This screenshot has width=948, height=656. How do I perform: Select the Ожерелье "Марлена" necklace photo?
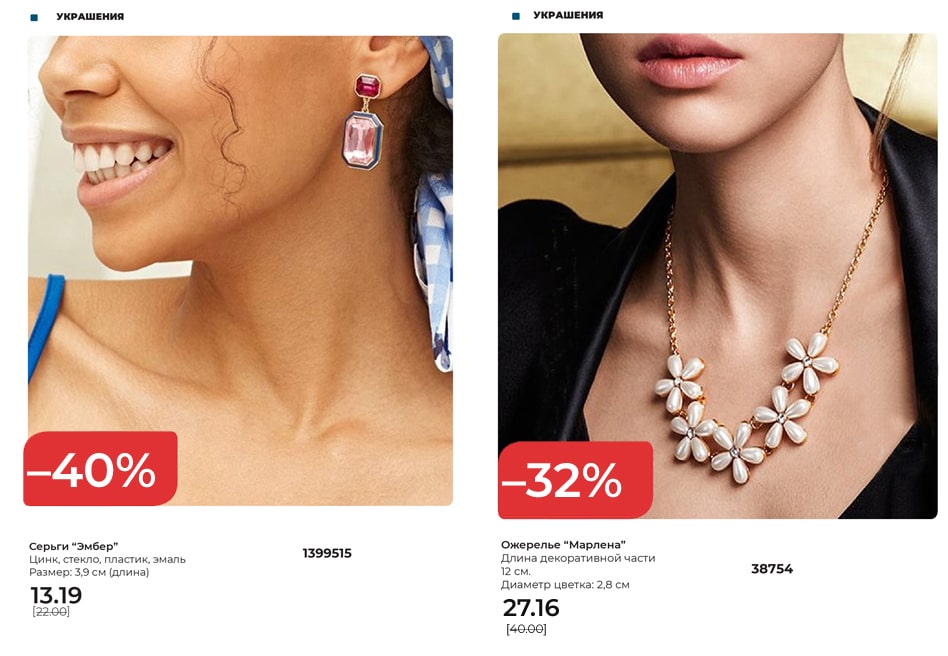pos(718,276)
